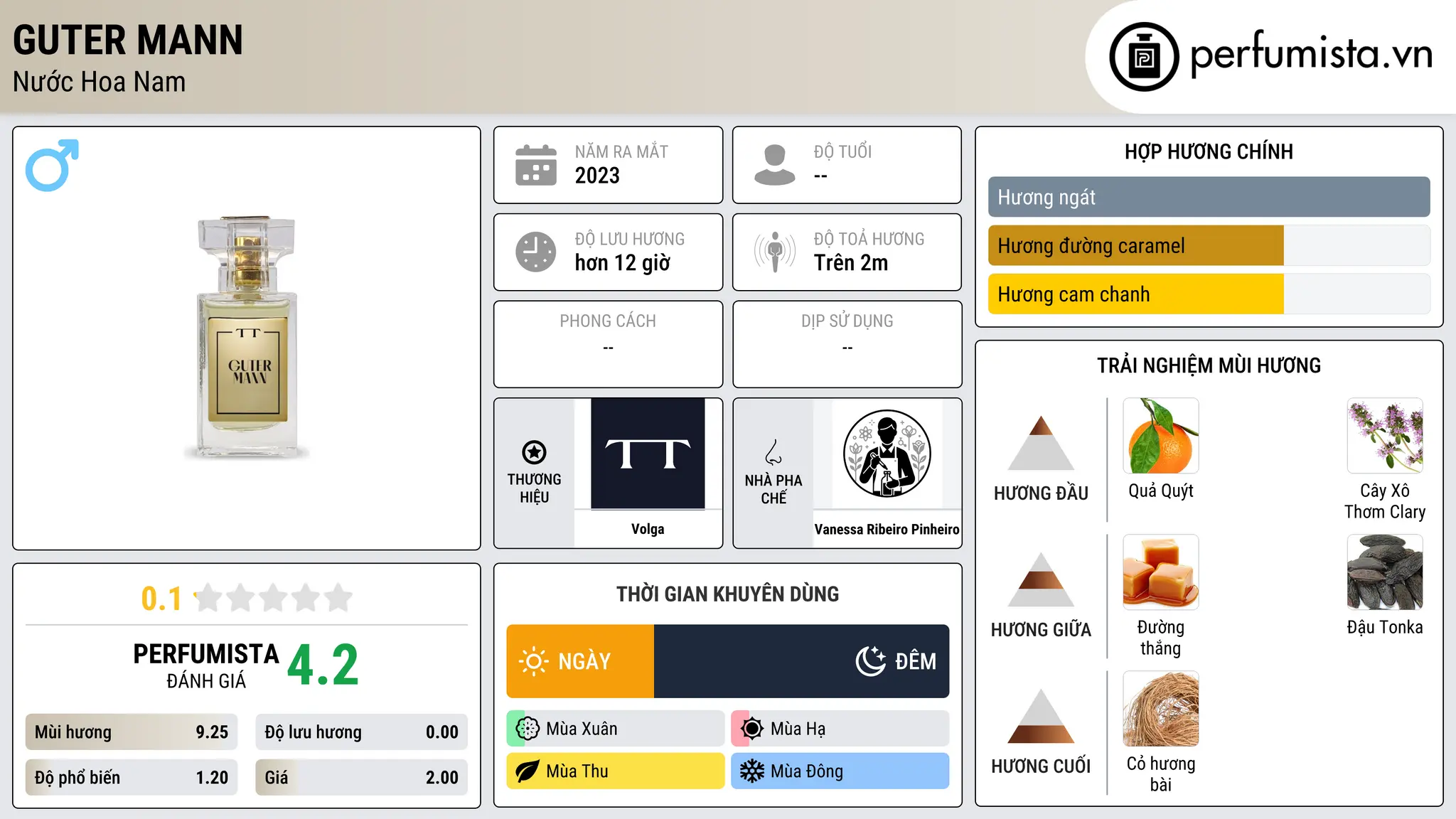This screenshot has width=1456, height=819.
Task: Click the grey rating stars
Action: (x=274, y=598)
